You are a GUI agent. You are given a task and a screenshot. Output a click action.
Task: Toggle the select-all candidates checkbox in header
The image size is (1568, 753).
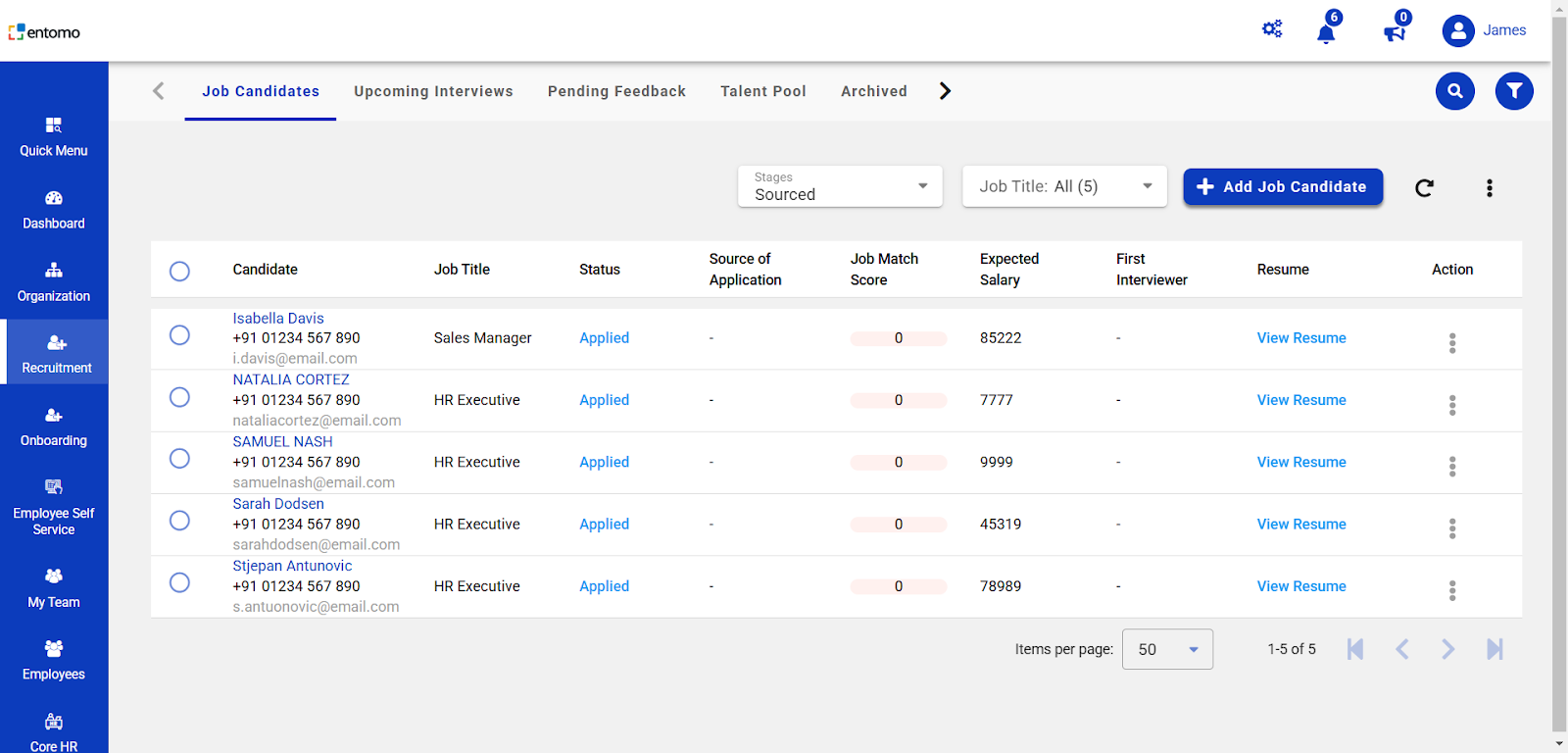click(179, 272)
